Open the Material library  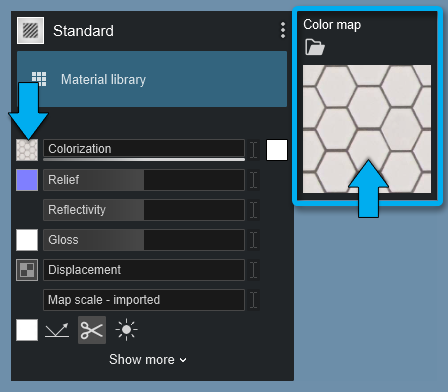pos(152,79)
